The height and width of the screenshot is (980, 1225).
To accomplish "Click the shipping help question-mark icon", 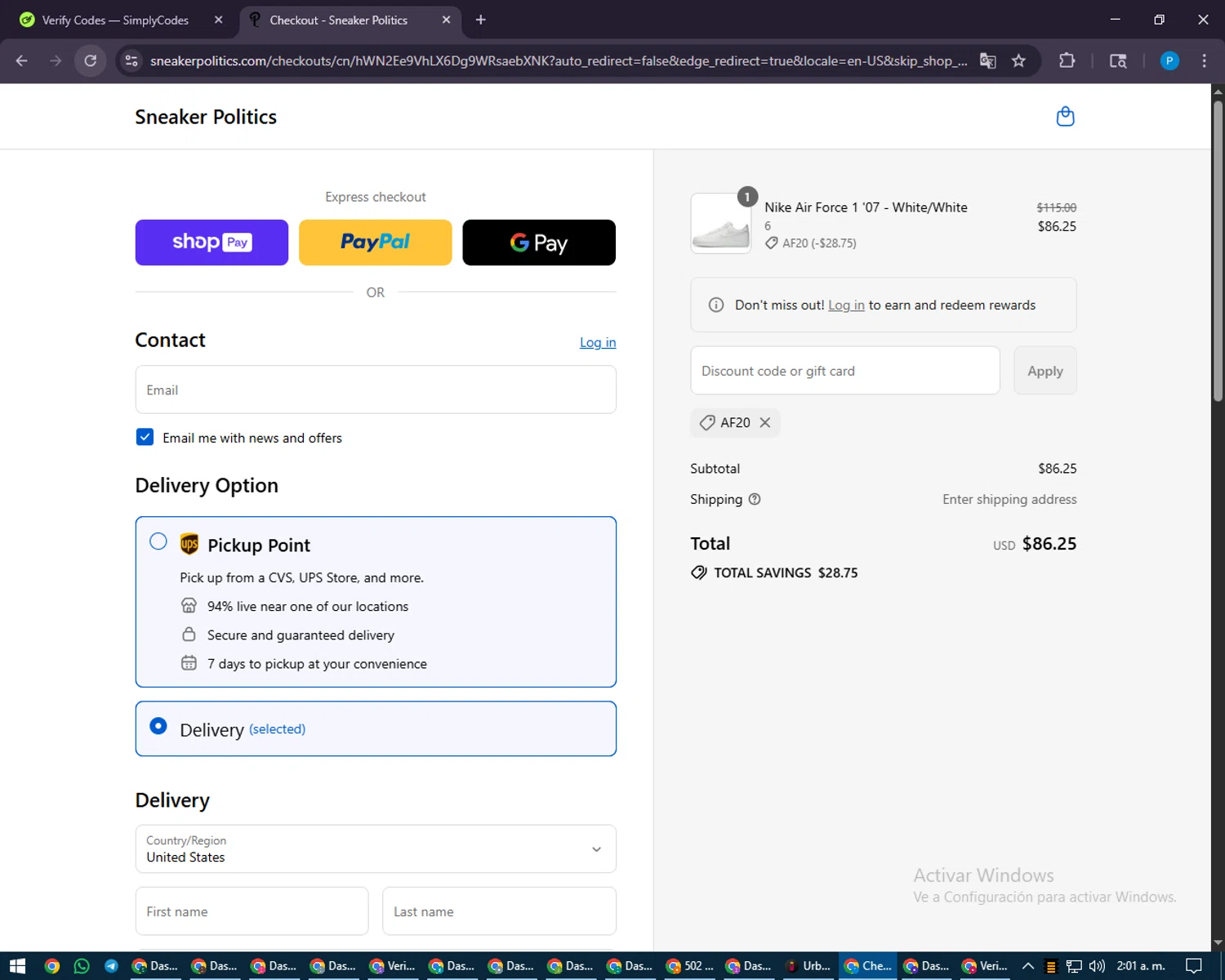I will tap(755, 499).
